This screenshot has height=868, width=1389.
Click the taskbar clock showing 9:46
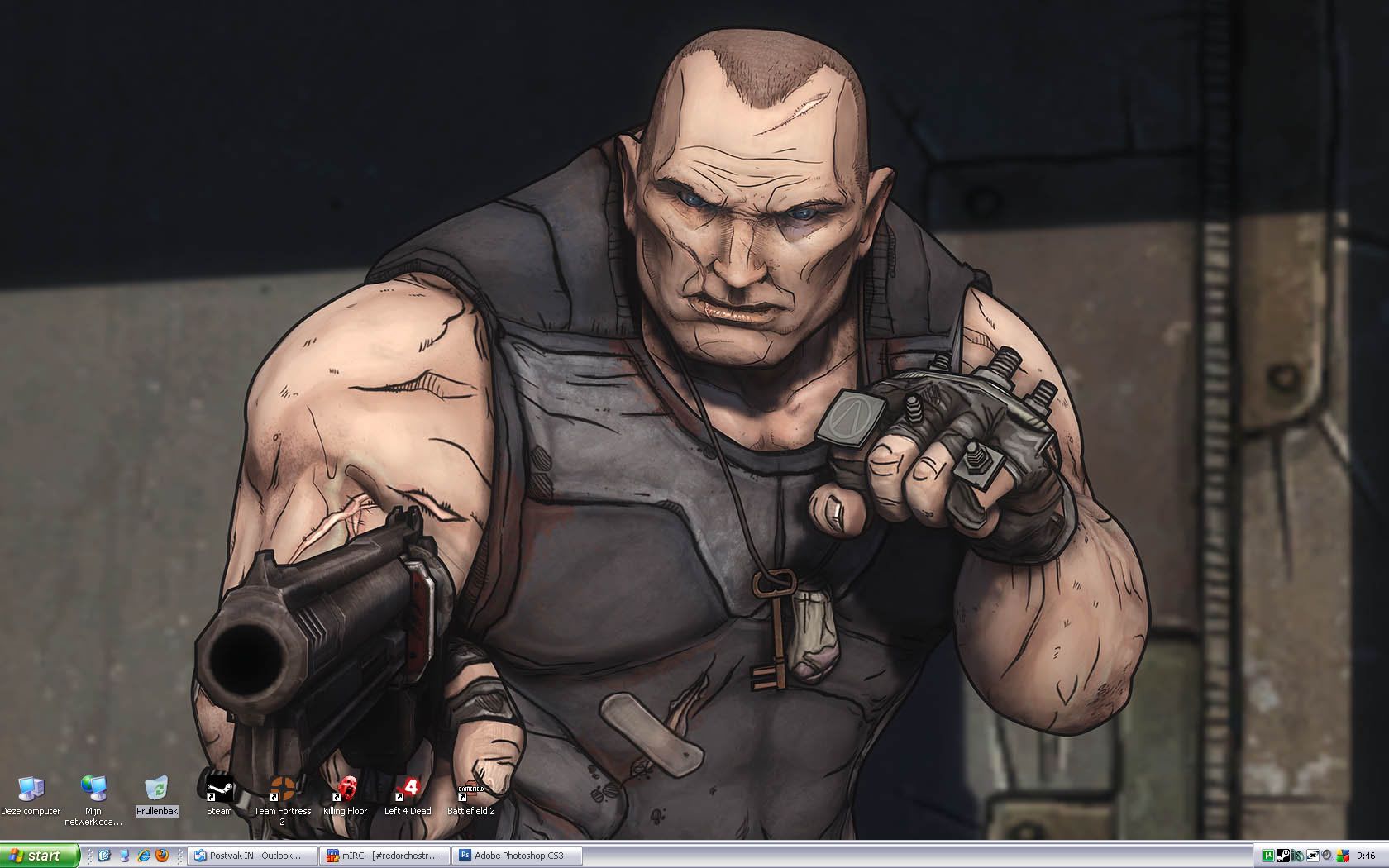pyautogui.click(x=1366, y=856)
